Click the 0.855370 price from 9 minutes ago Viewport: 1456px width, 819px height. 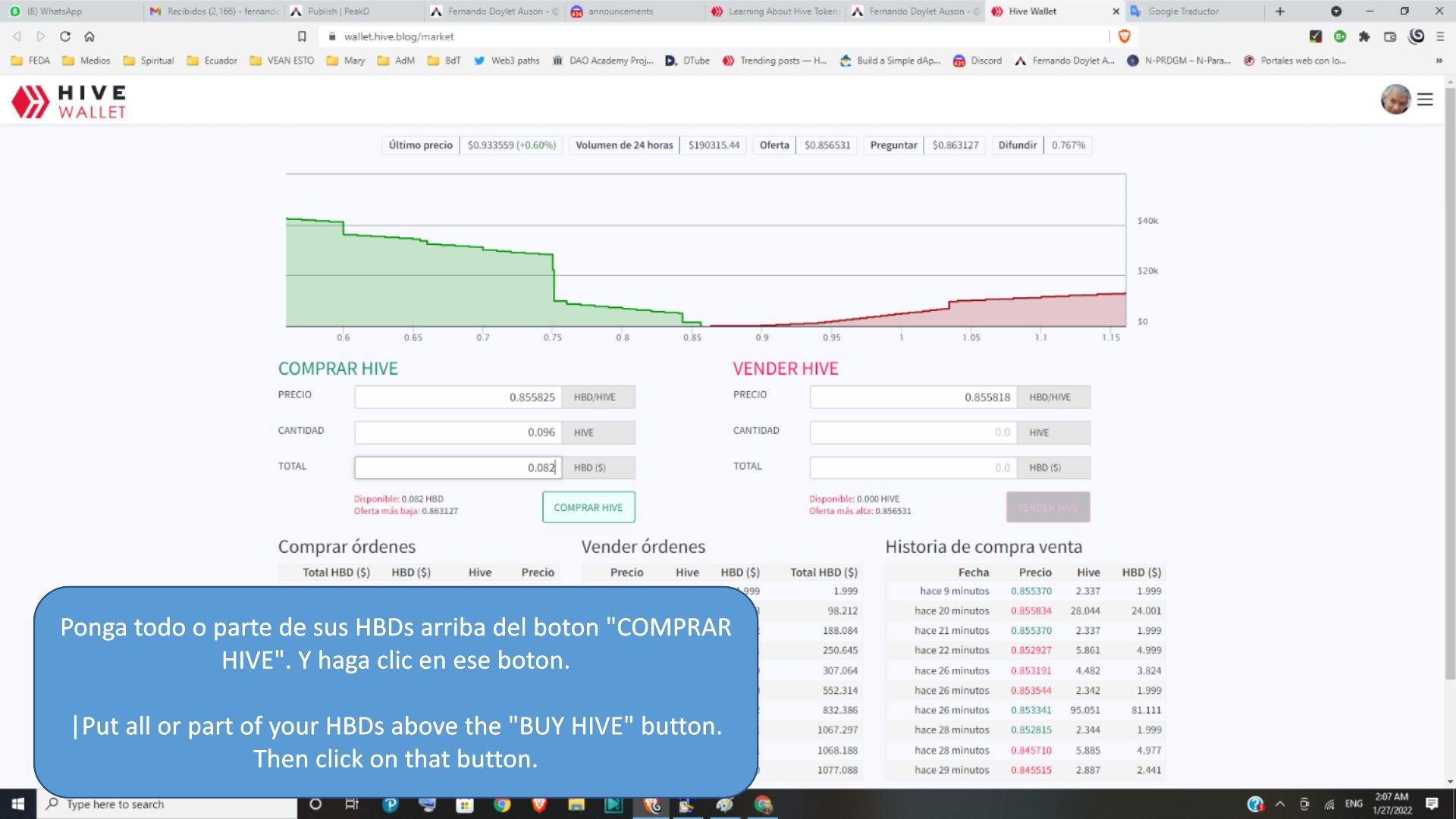(1031, 591)
